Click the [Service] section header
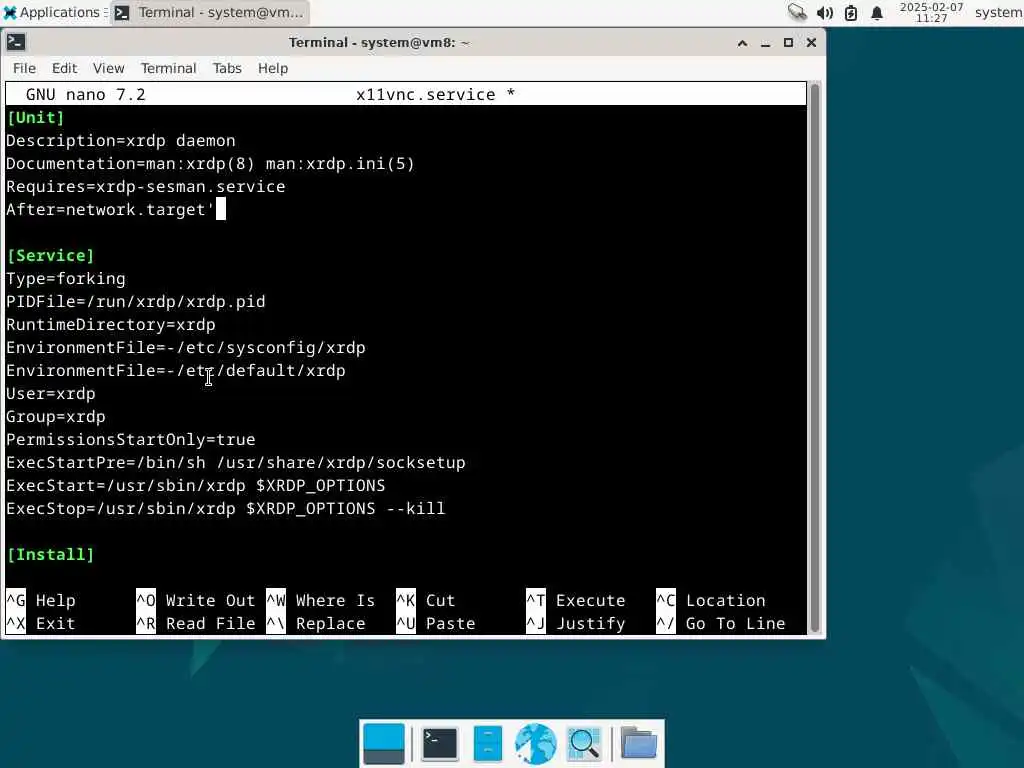The height and width of the screenshot is (768, 1024). pyautogui.click(x=50, y=255)
